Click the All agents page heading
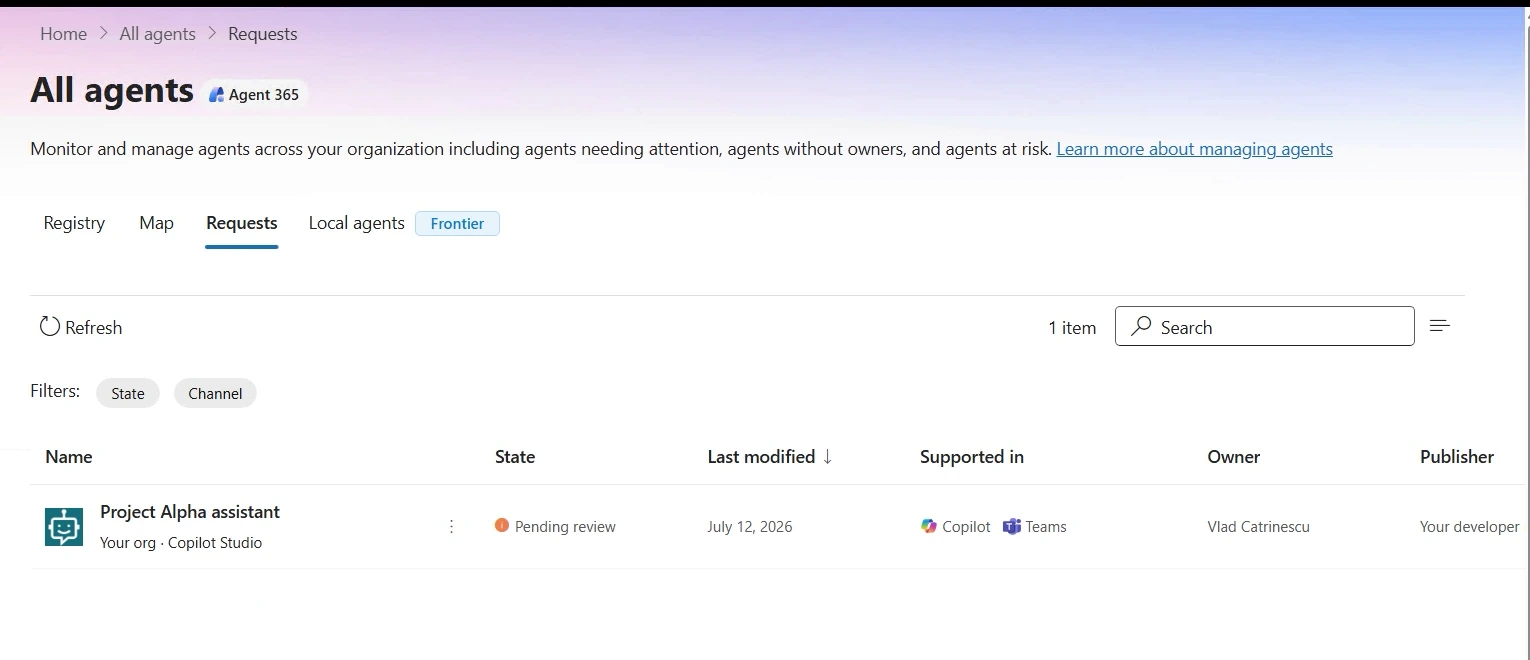The height and width of the screenshot is (660, 1530). (112, 90)
